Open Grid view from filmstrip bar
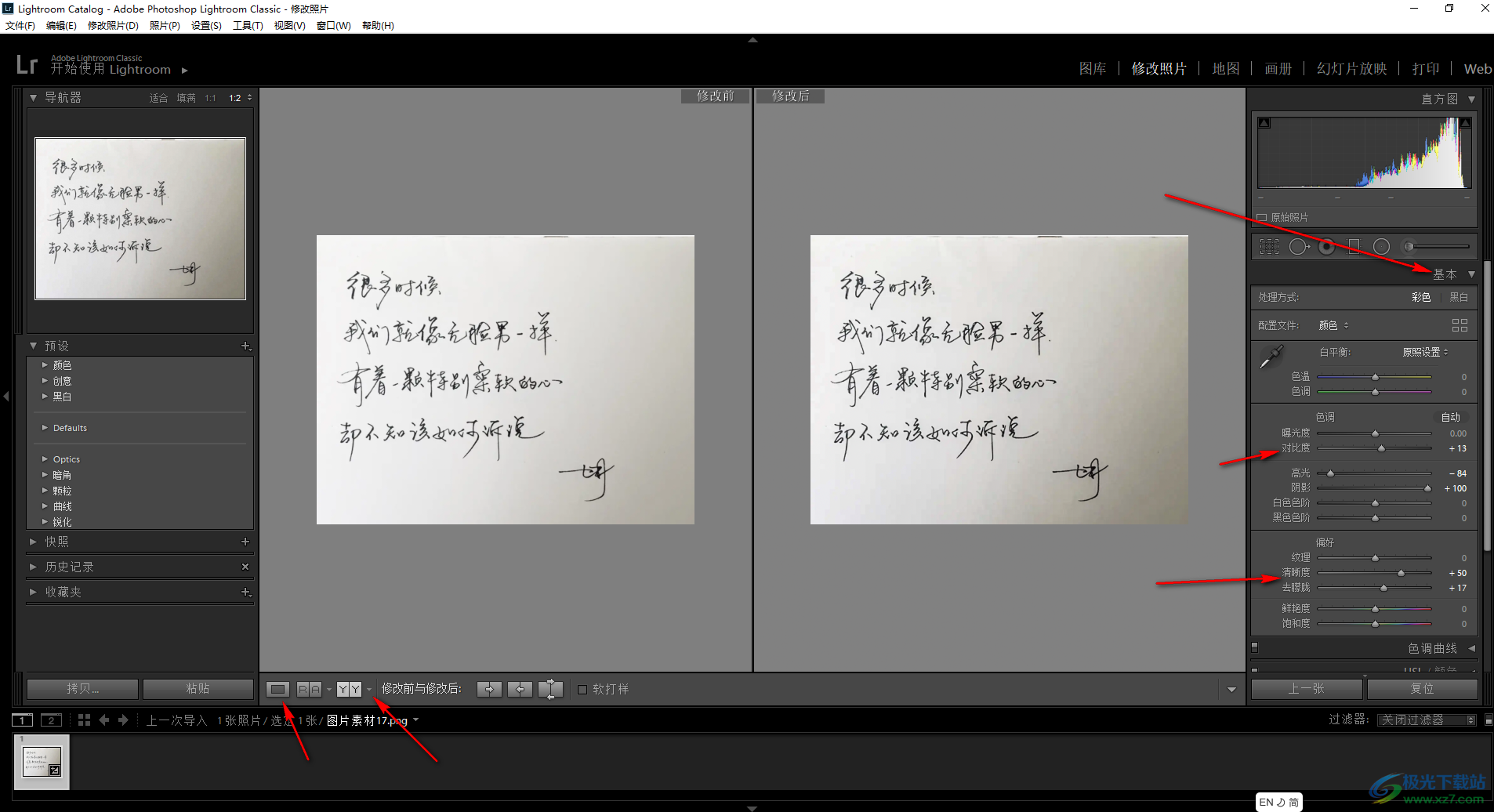This screenshot has width=1494, height=812. click(84, 720)
